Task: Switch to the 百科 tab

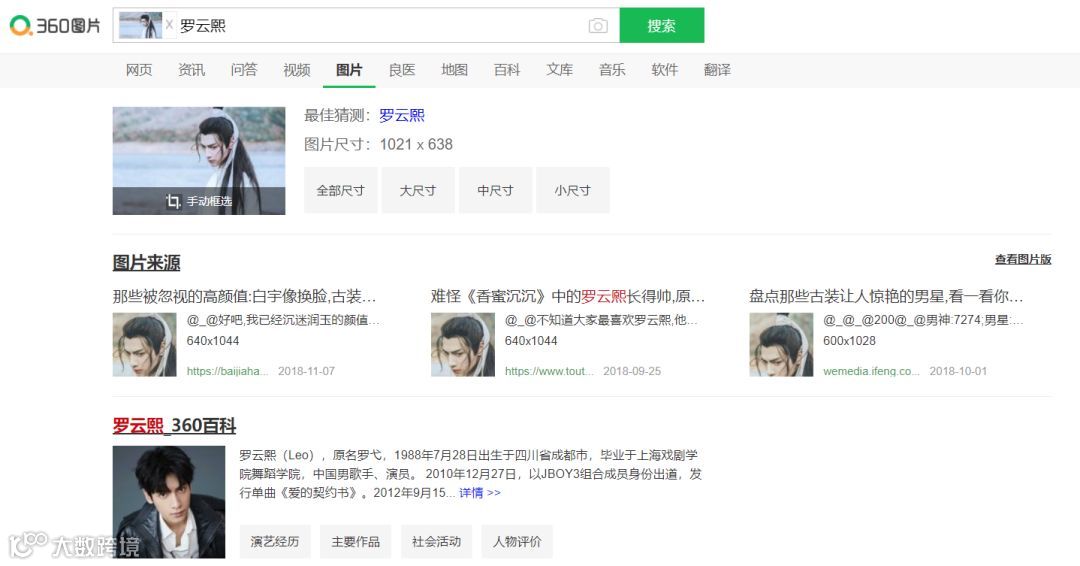Action: click(507, 70)
